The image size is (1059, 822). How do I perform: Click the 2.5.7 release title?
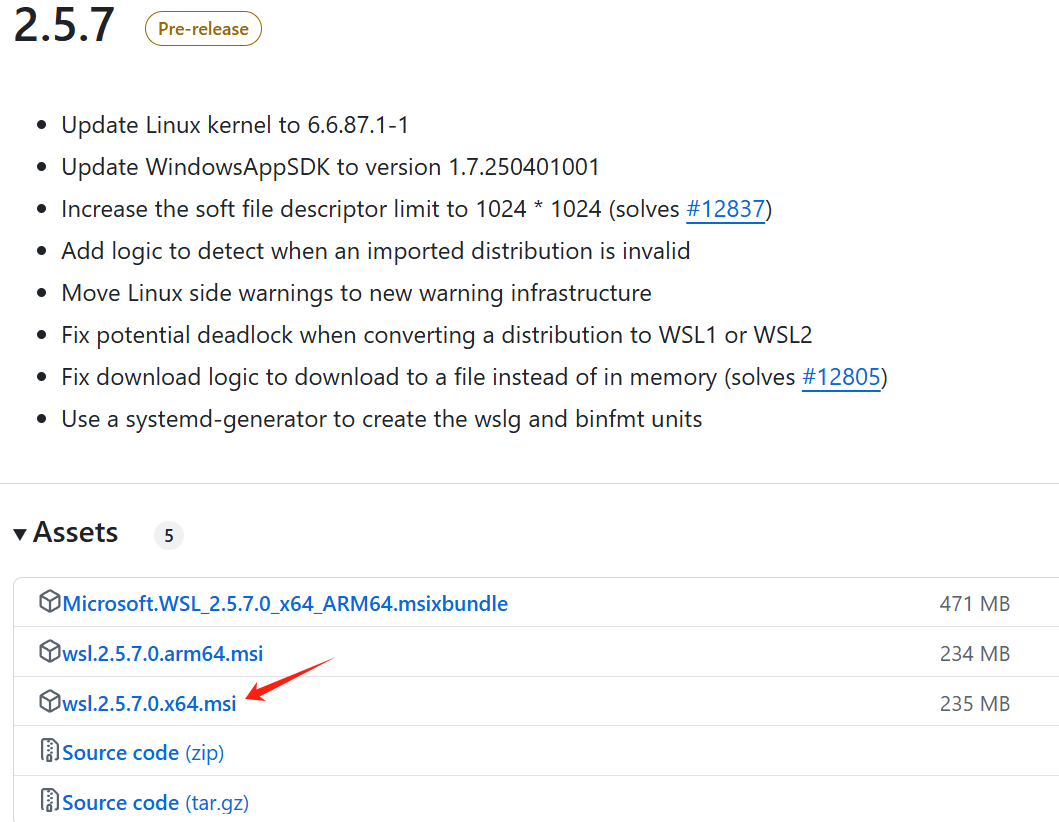coord(64,27)
